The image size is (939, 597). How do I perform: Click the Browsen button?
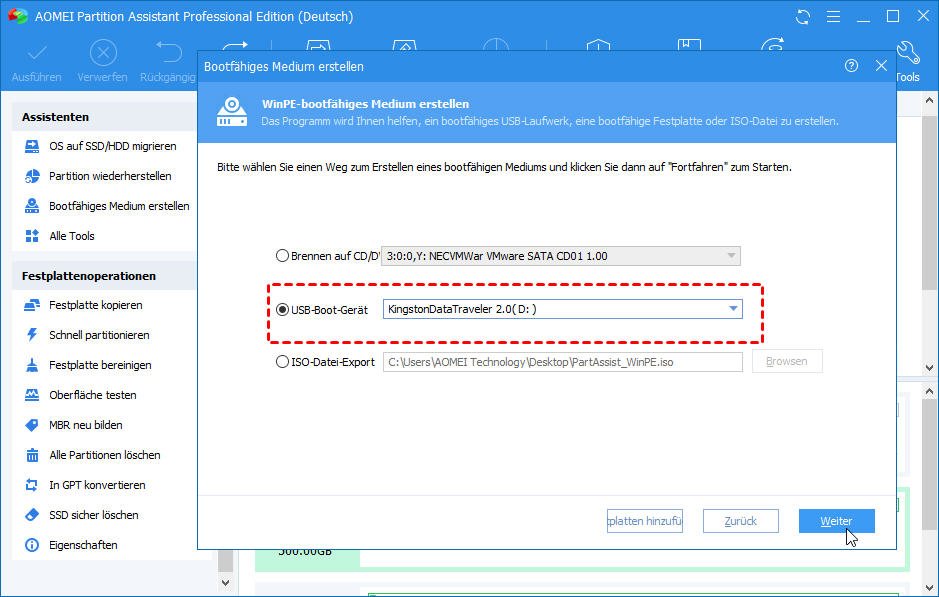[787, 361]
